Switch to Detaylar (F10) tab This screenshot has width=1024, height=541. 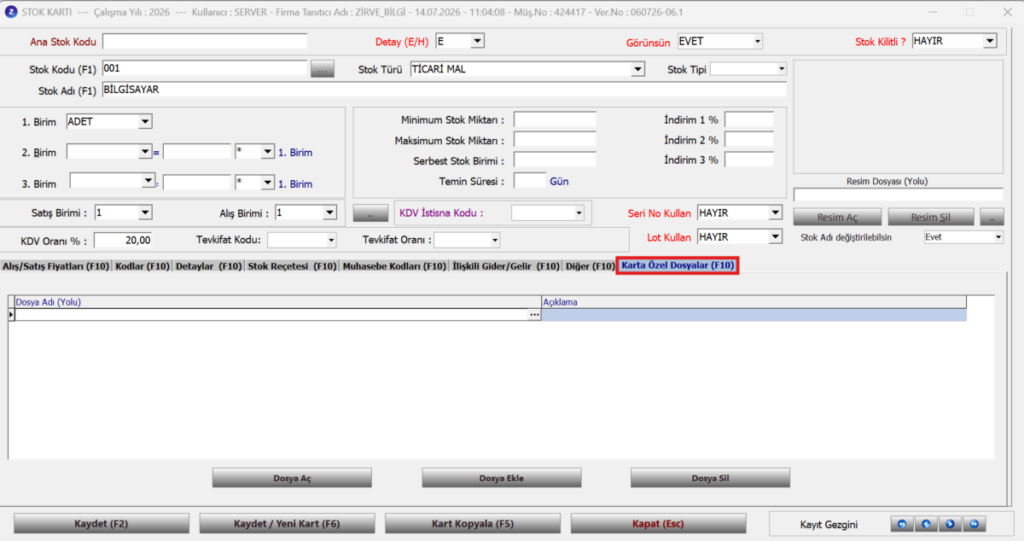coord(208,266)
